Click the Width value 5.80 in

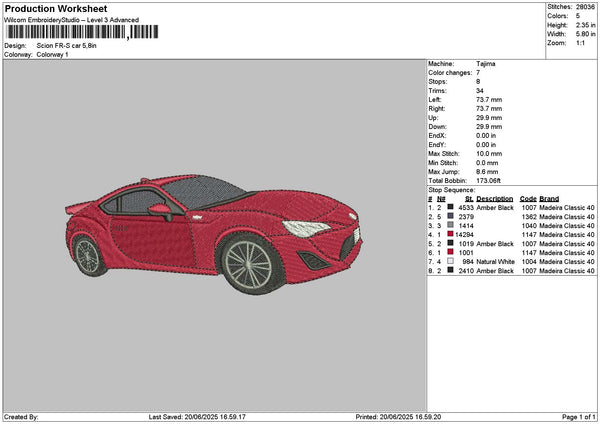coord(585,34)
